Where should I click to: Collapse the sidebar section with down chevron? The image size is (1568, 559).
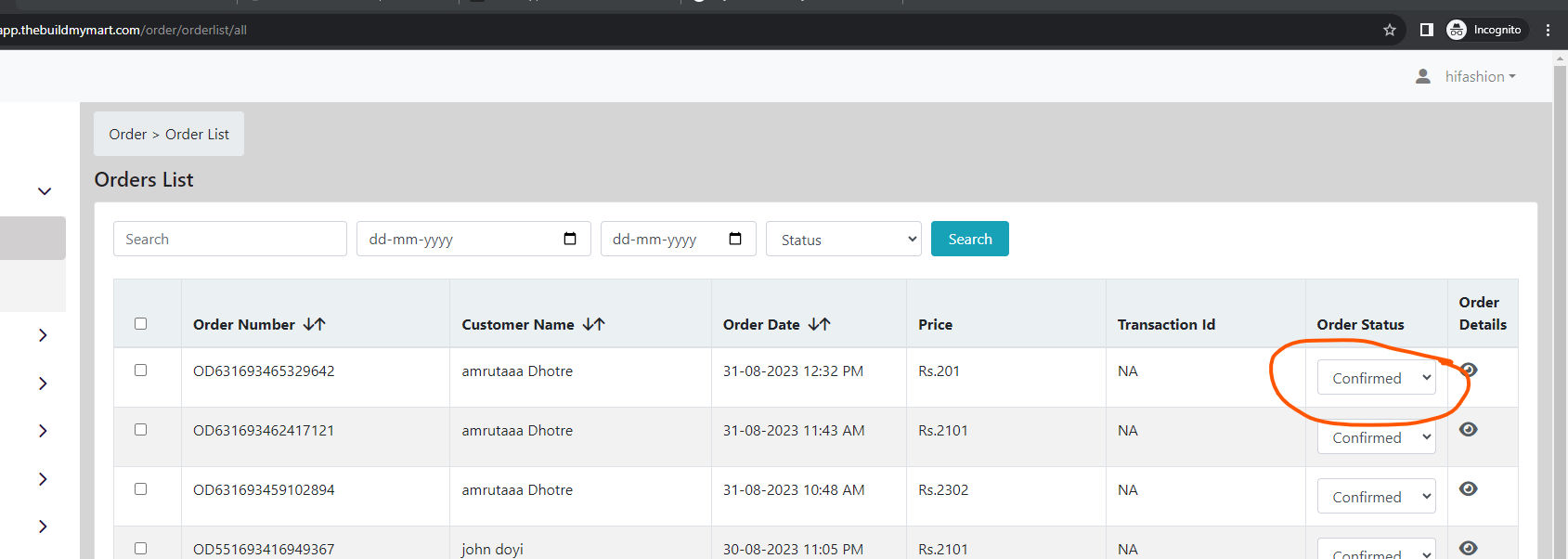(44, 191)
